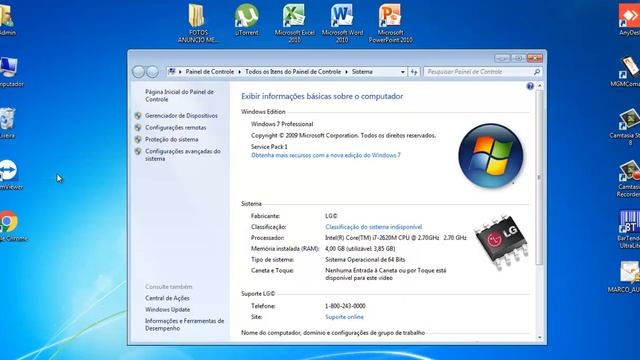
Task: Click the back navigation arrow button
Action: [138, 72]
